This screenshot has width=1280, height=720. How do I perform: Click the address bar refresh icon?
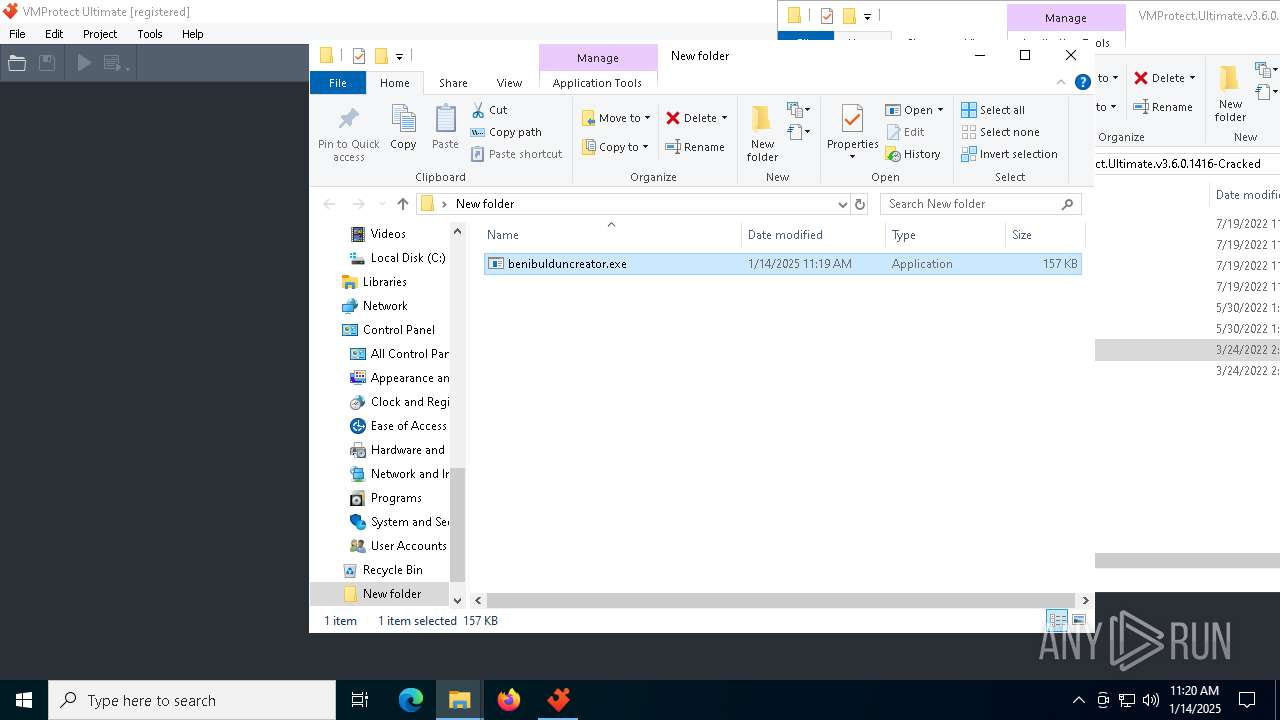[859, 204]
